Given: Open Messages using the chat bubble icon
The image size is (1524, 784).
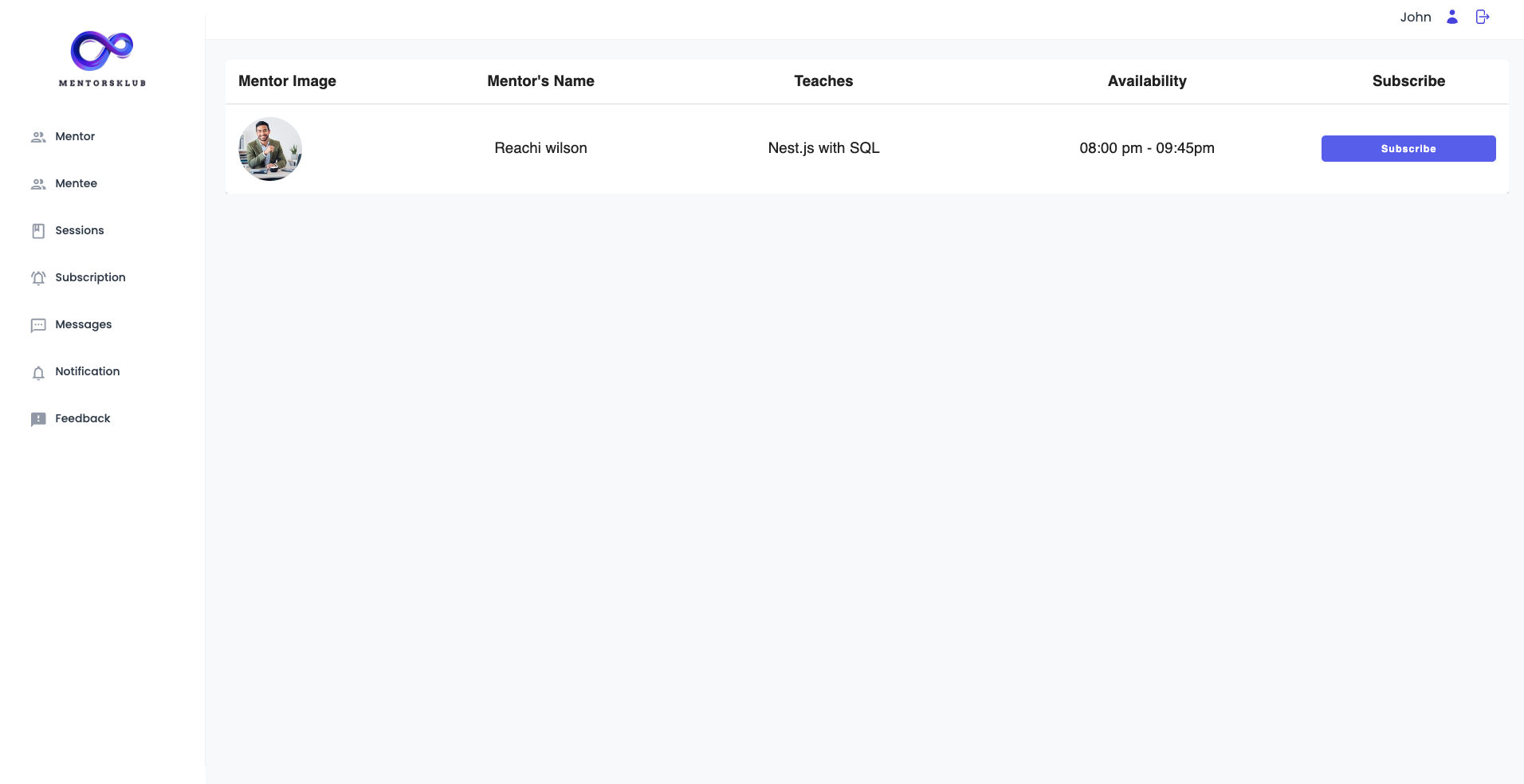Looking at the screenshot, I should [x=38, y=325].
